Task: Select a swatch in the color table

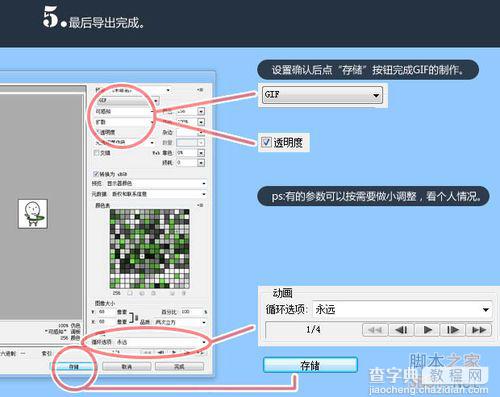Action: [x=149, y=249]
